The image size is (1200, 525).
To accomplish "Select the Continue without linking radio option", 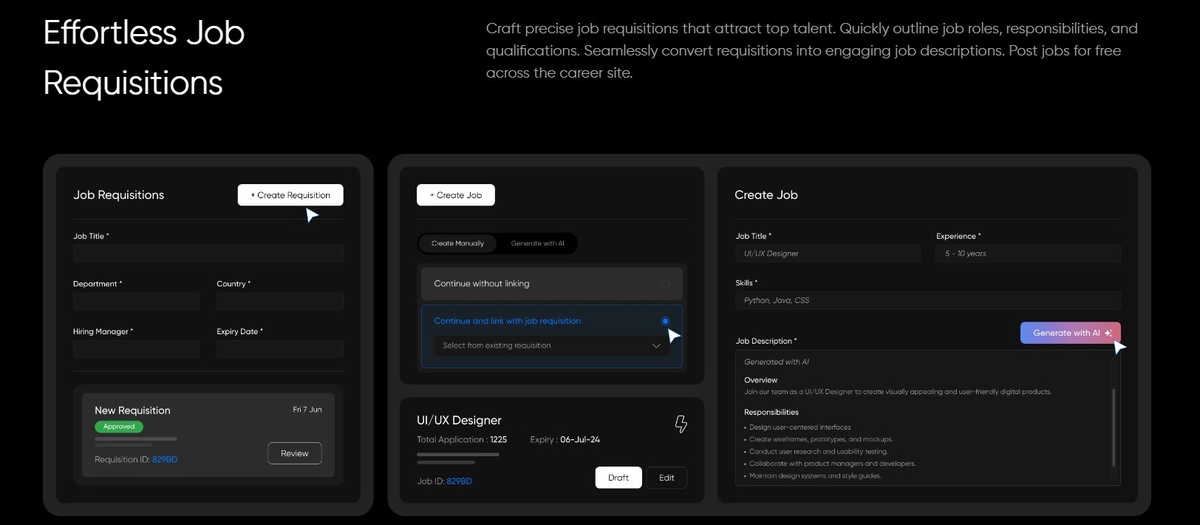I will (665, 284).
